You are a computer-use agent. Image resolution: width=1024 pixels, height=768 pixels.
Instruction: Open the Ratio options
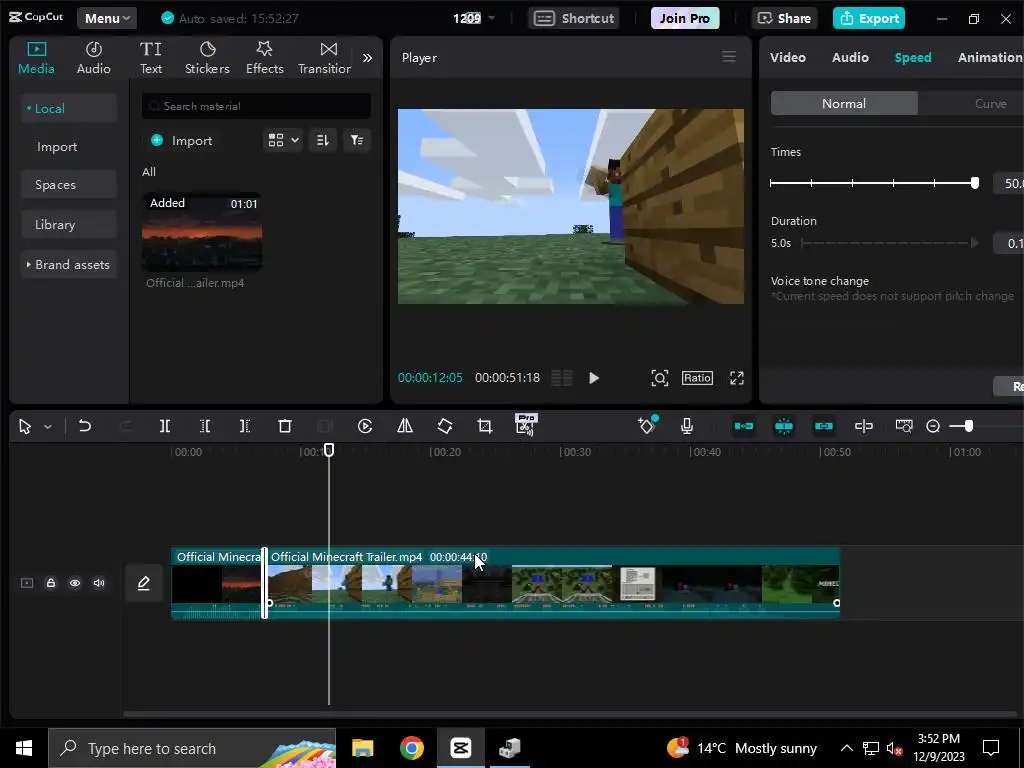click(697, 378)
